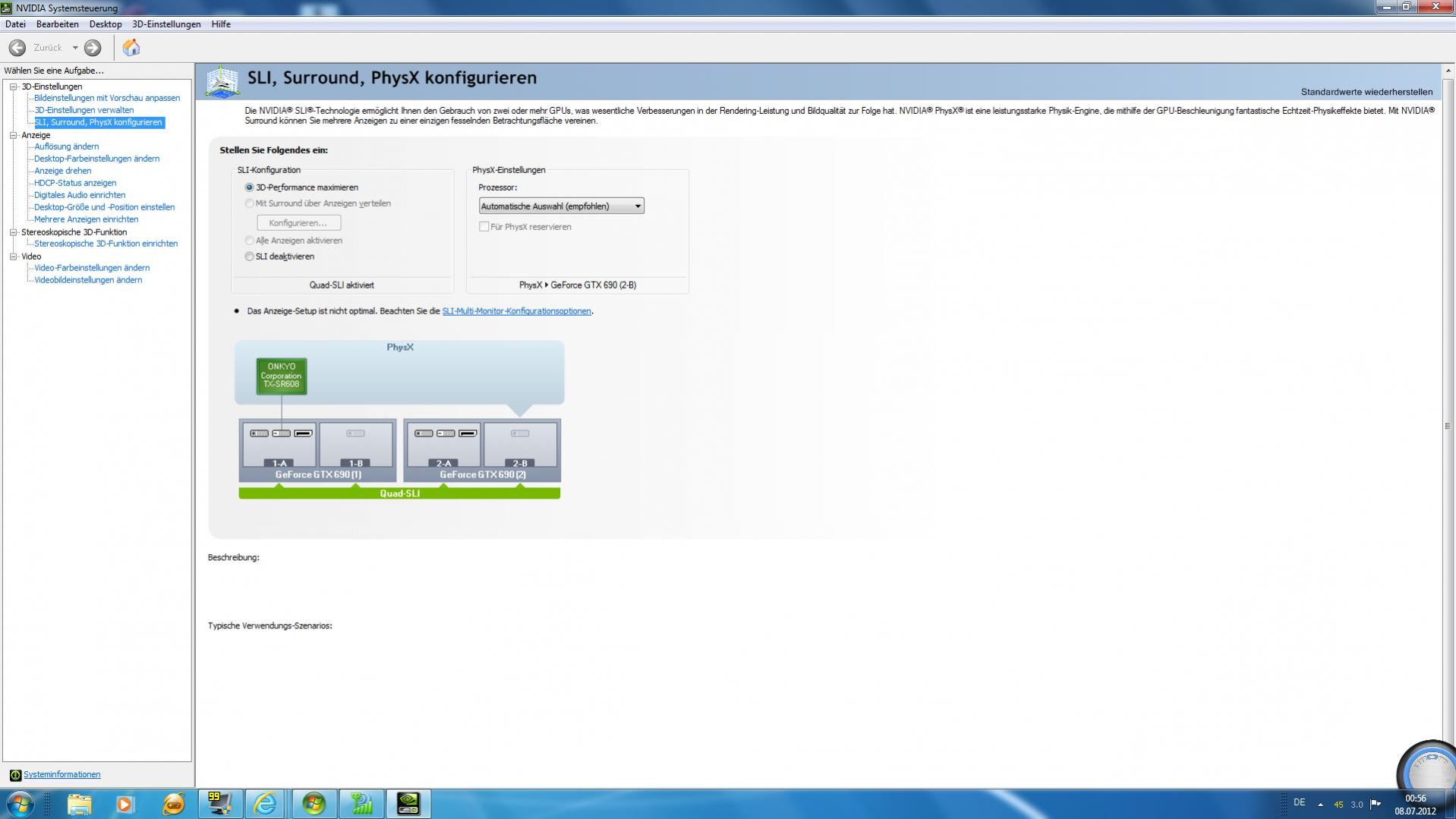Open the Desktop menu
This screenshot has width=1456, height=819.
click(106, 24)
